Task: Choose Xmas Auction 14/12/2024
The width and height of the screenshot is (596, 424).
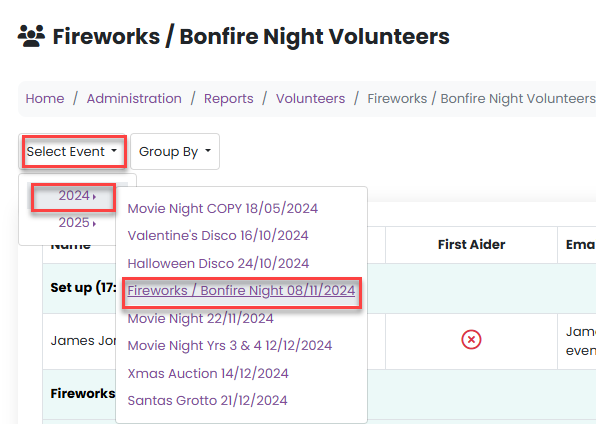Action: [x=208, y=373]
